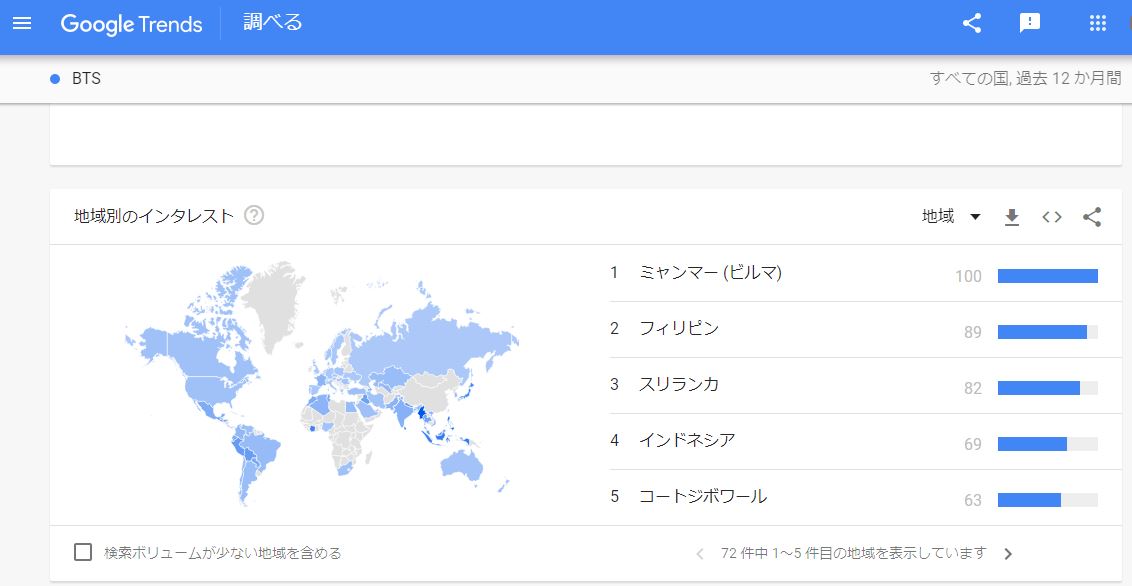Send feedback via header icon
The image size is (1132, 586).
(x=1030, y=24)
